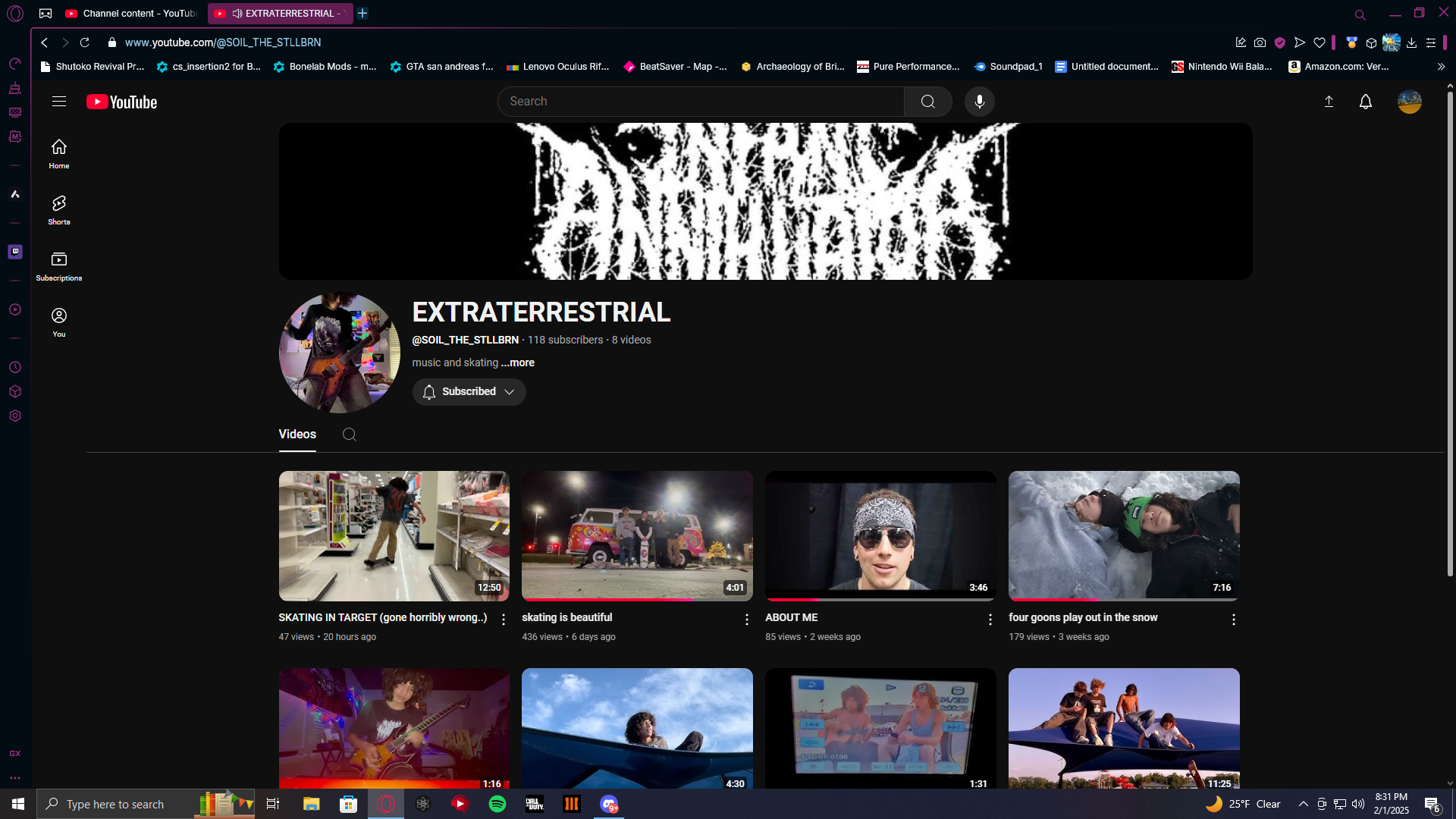This screenshot has height=819, width=1456.
Task: Click the YouTube search input field
Action: [x=701, y=102]
